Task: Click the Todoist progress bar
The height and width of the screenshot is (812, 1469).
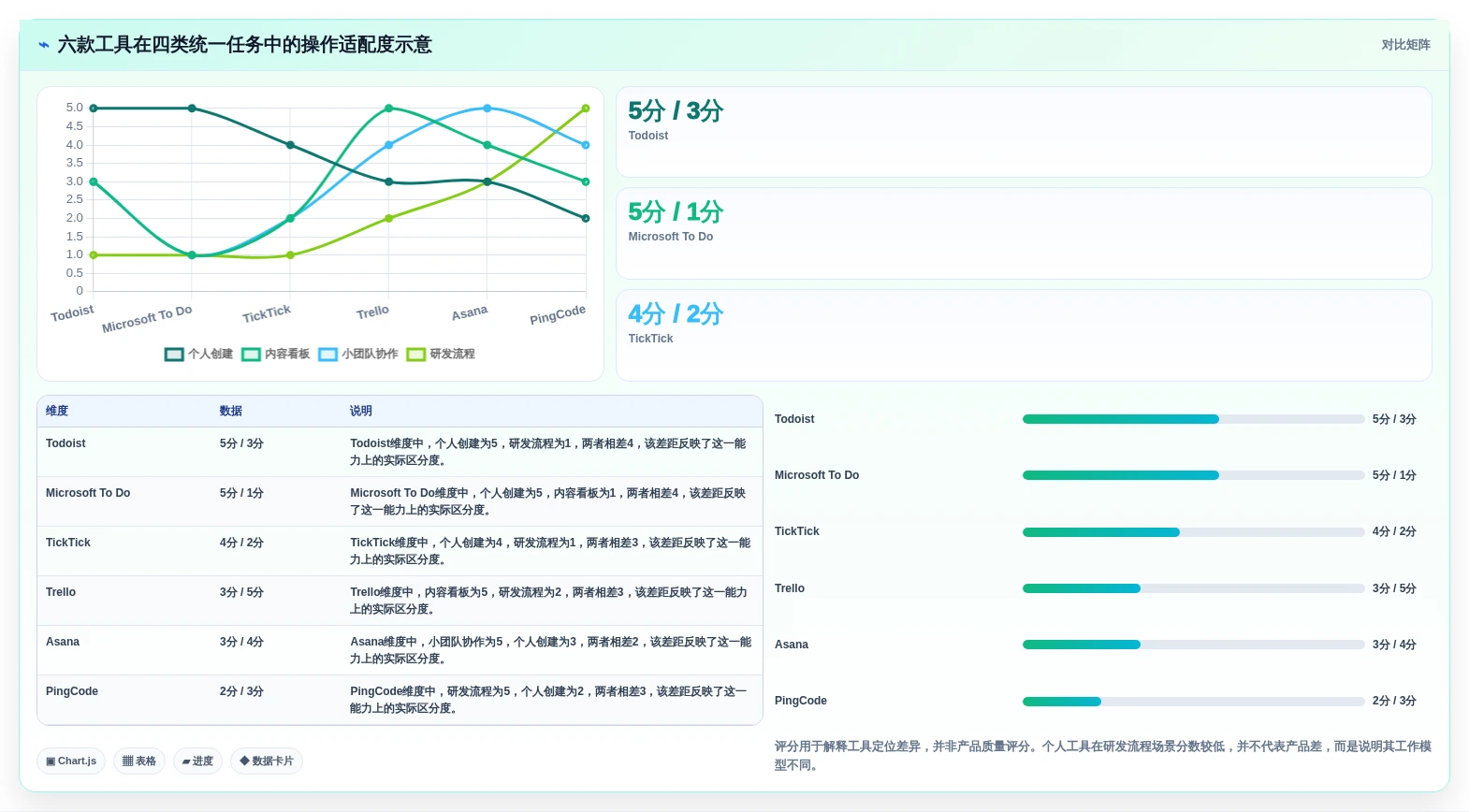Action: (1193, 419)
